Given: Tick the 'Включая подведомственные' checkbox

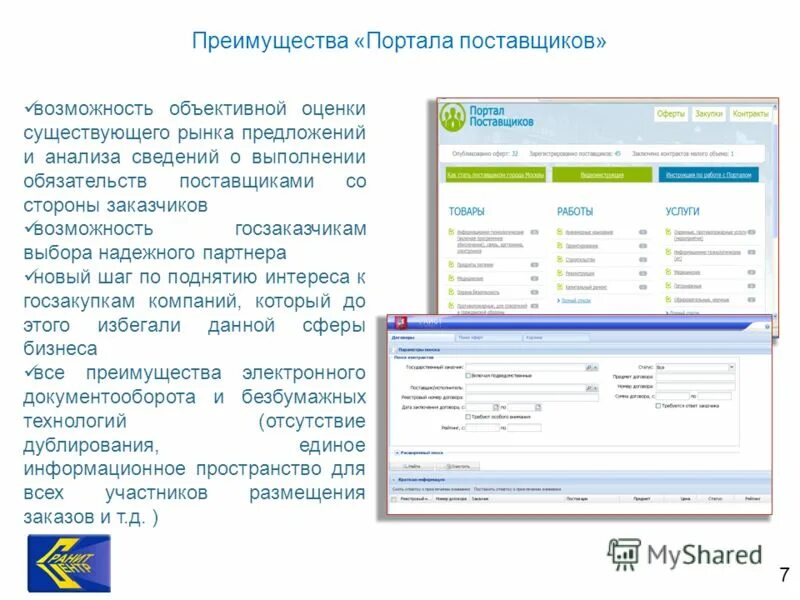Looking at the screenshot, I should tap(468, 376).
